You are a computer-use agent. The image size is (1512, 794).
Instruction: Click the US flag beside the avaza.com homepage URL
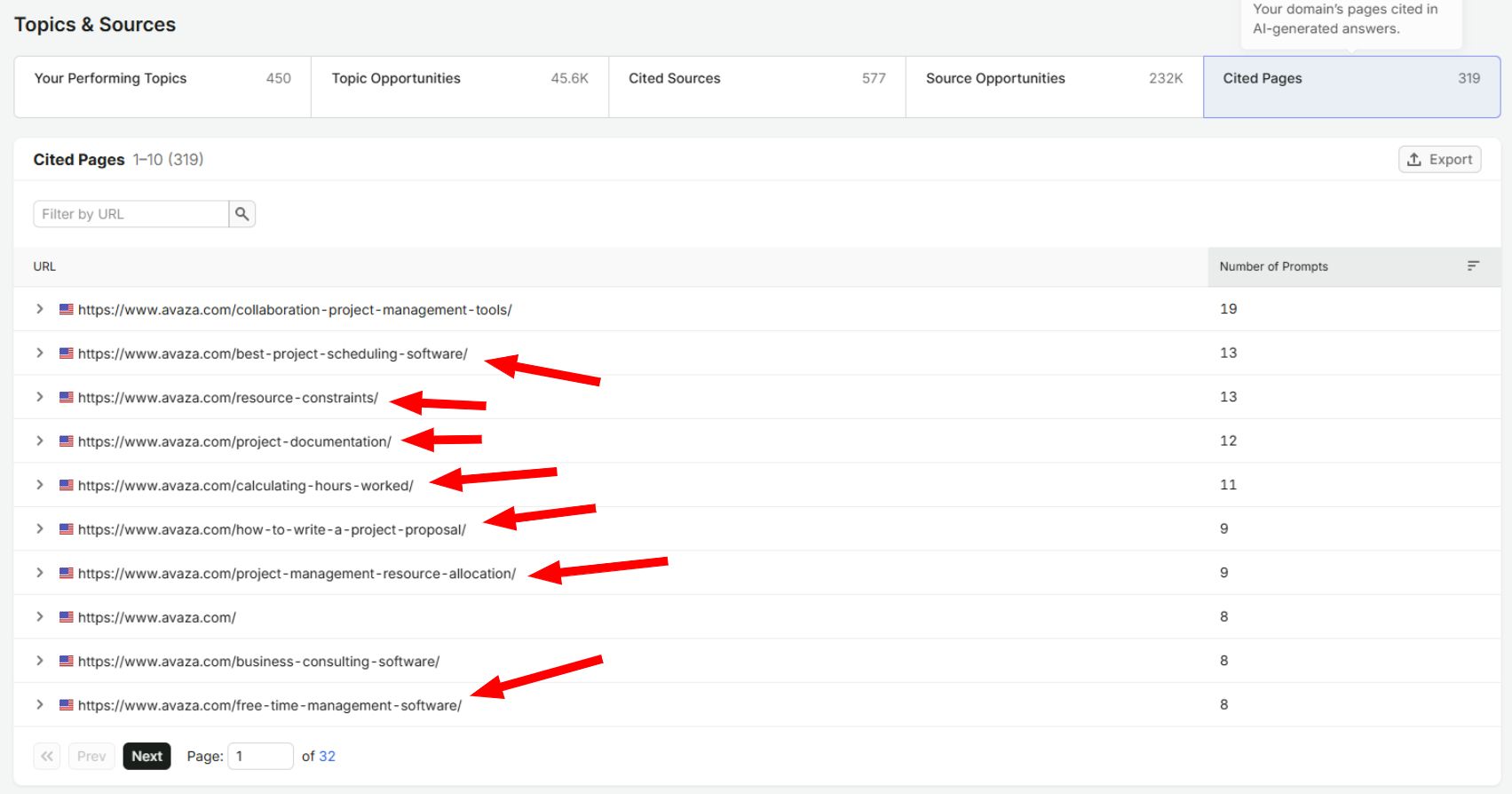pyautogui.click(x=67, y=617)
